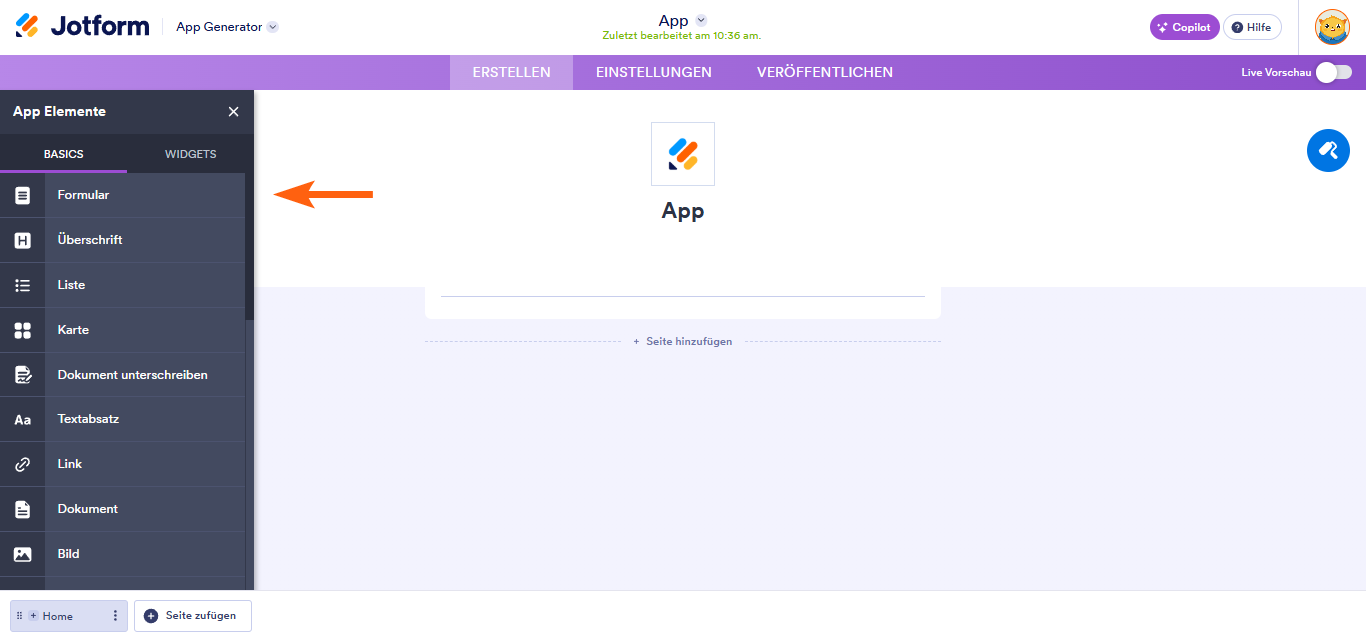Open the Home page options menu
Viewport: 1366px width, 641px height.
point(117,616)
